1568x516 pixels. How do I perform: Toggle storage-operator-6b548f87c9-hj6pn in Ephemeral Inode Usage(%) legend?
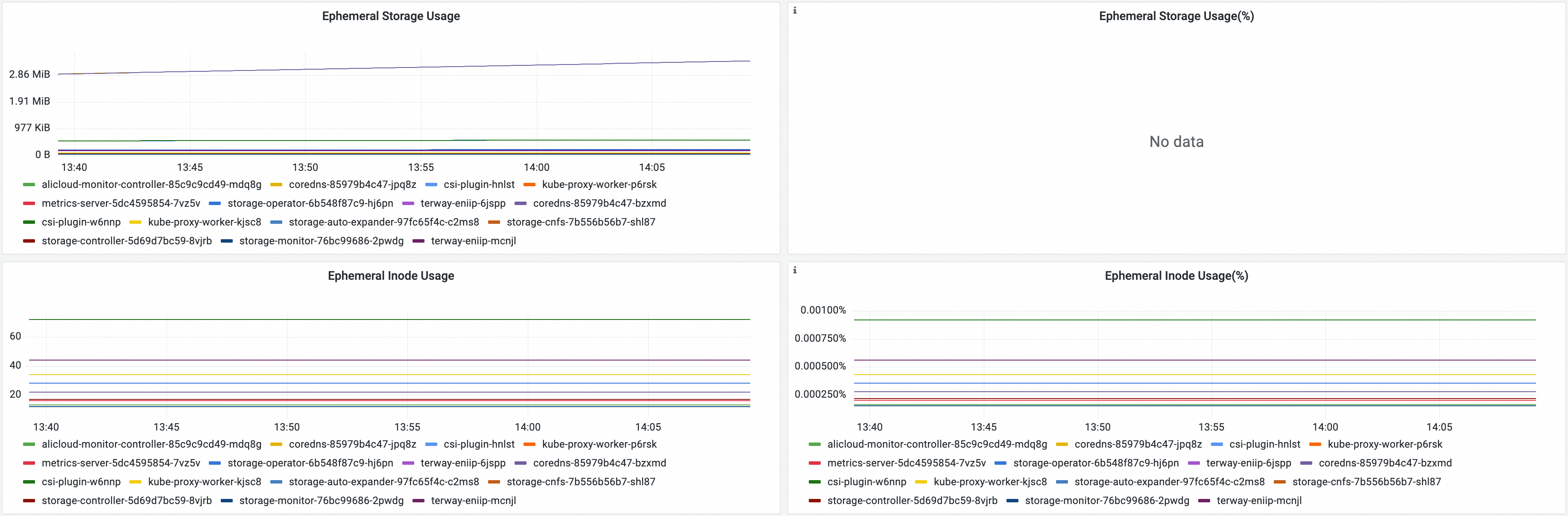point(1096,463)
